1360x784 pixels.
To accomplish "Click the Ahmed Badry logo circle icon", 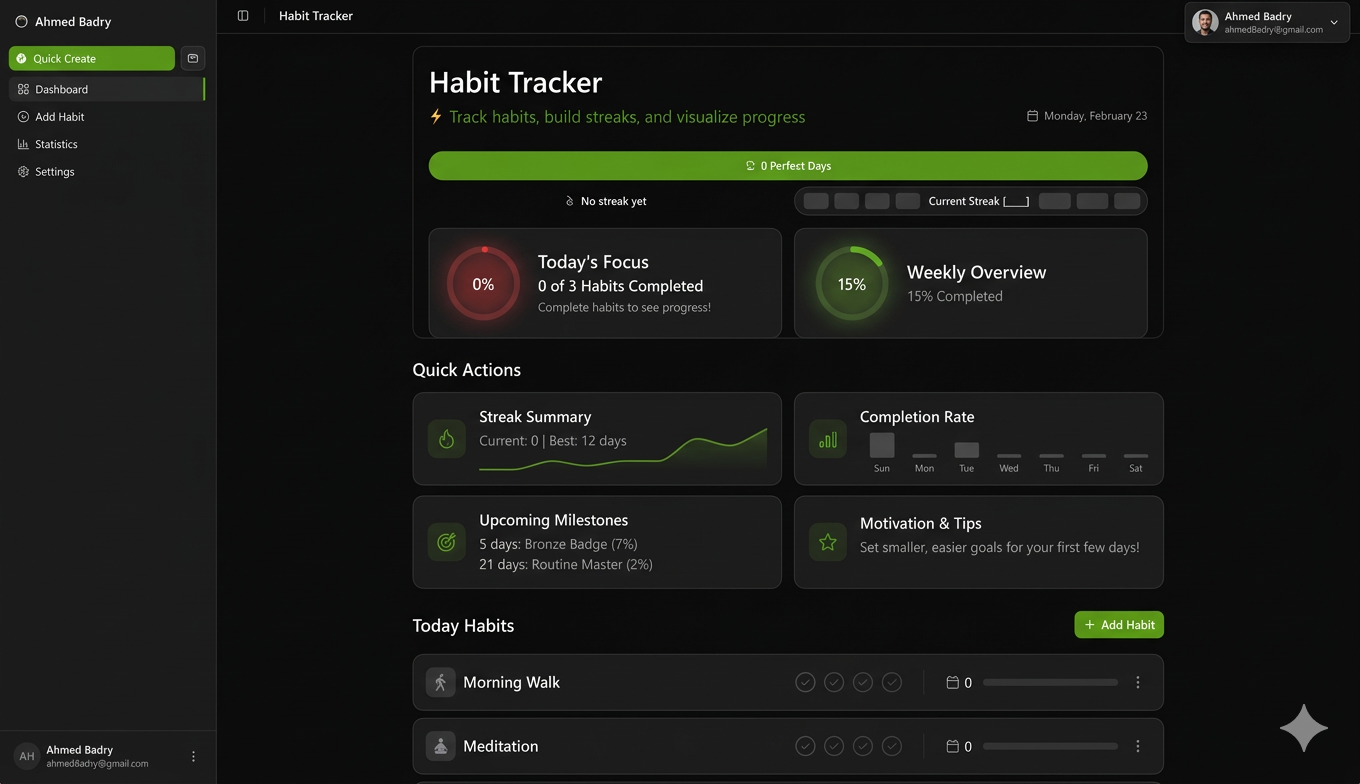I will point(21,21).
